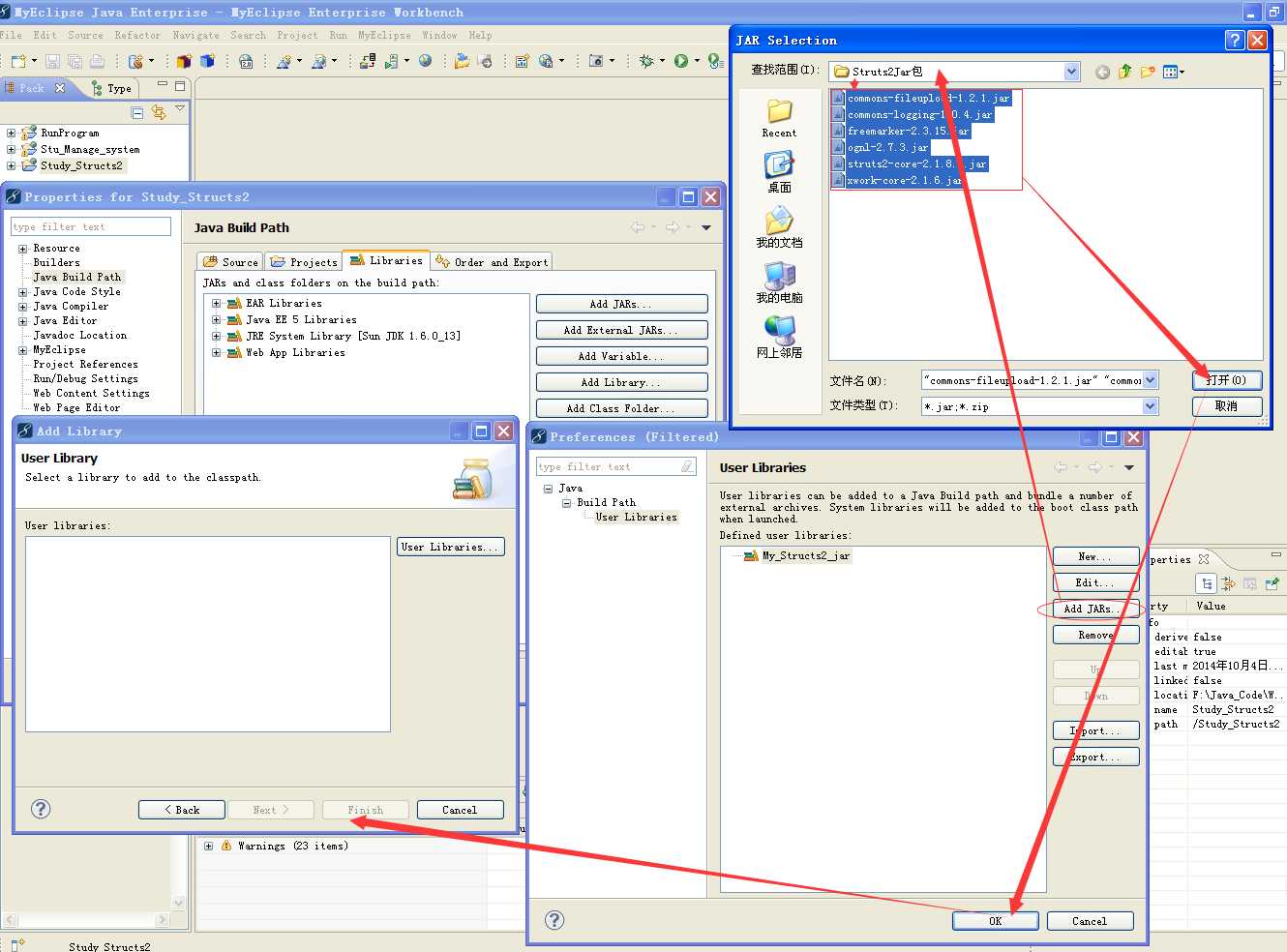
Task: Click the Back arrow in JAR Selection
Action: (x=1102, y=72)
